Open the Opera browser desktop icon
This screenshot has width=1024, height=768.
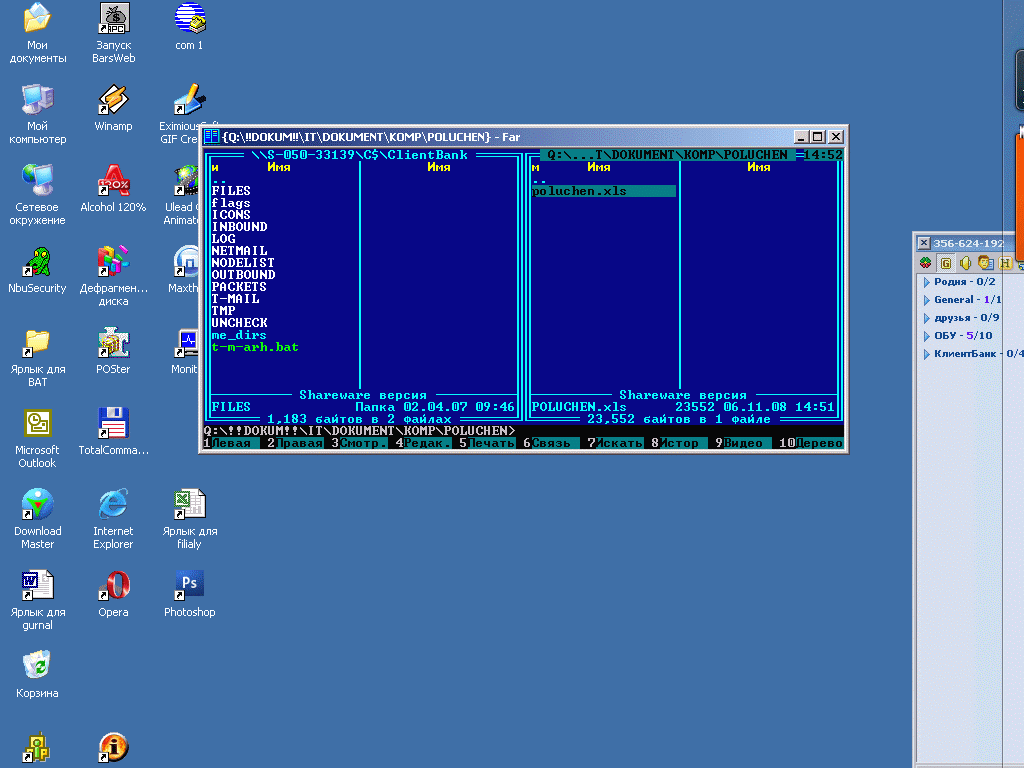coord(113,584)
